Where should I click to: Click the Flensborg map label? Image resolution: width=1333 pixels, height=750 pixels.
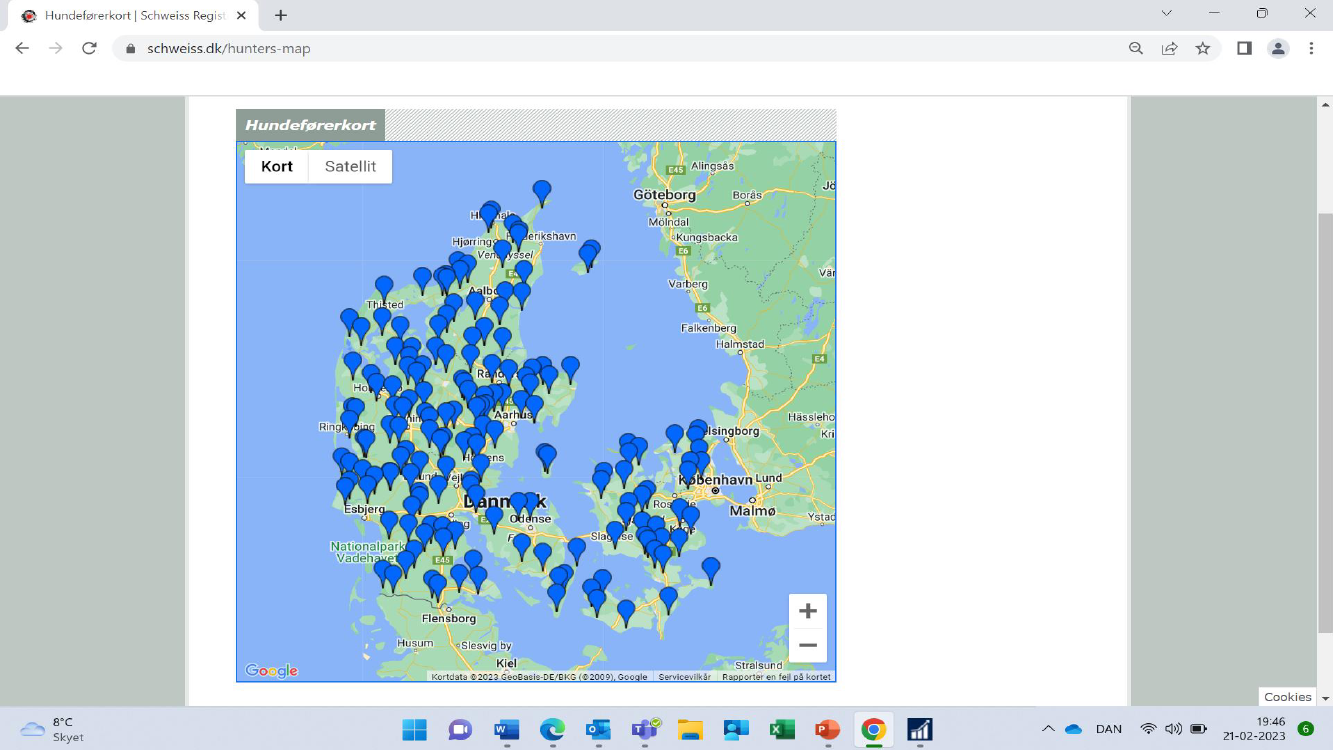click(x=449, y=618)
